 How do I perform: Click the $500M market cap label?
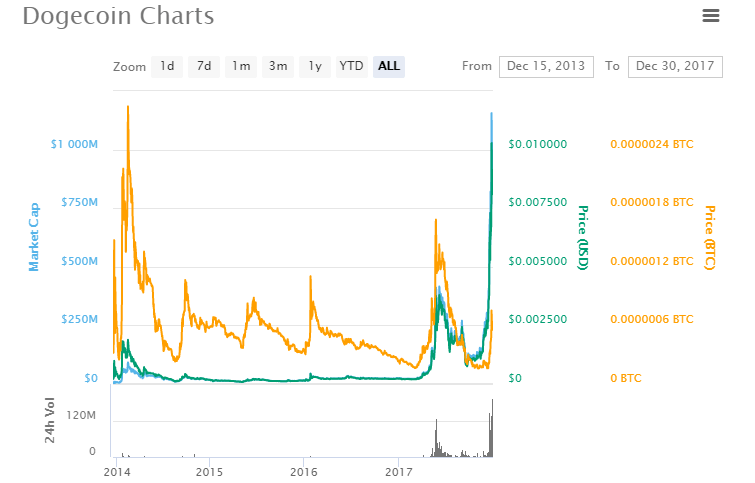tap(79, 261)
